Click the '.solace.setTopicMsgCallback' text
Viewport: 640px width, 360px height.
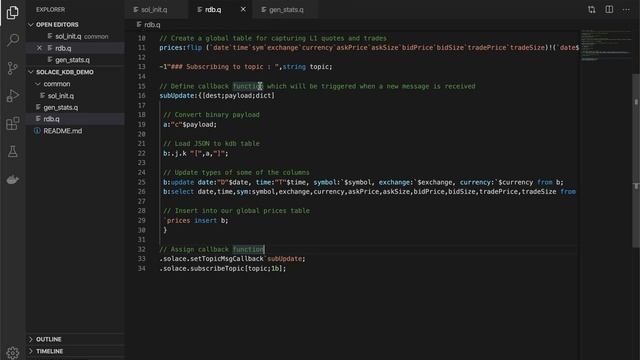click(211, 259)
